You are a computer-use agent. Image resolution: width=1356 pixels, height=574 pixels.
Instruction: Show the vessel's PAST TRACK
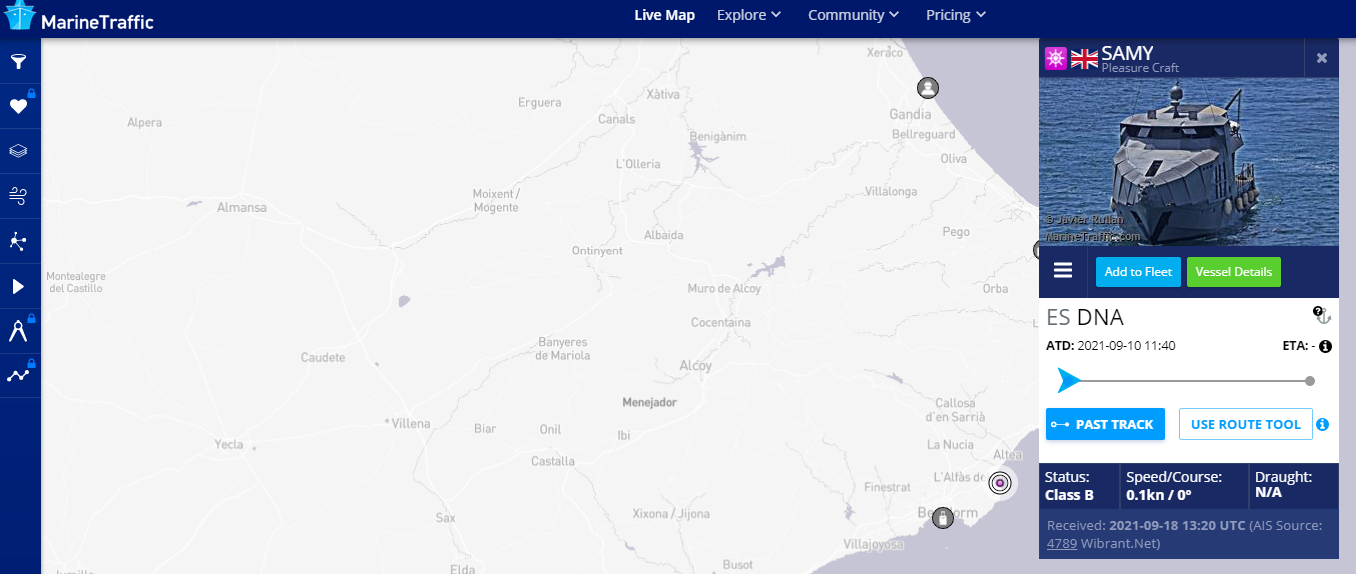click(1105, 424)
